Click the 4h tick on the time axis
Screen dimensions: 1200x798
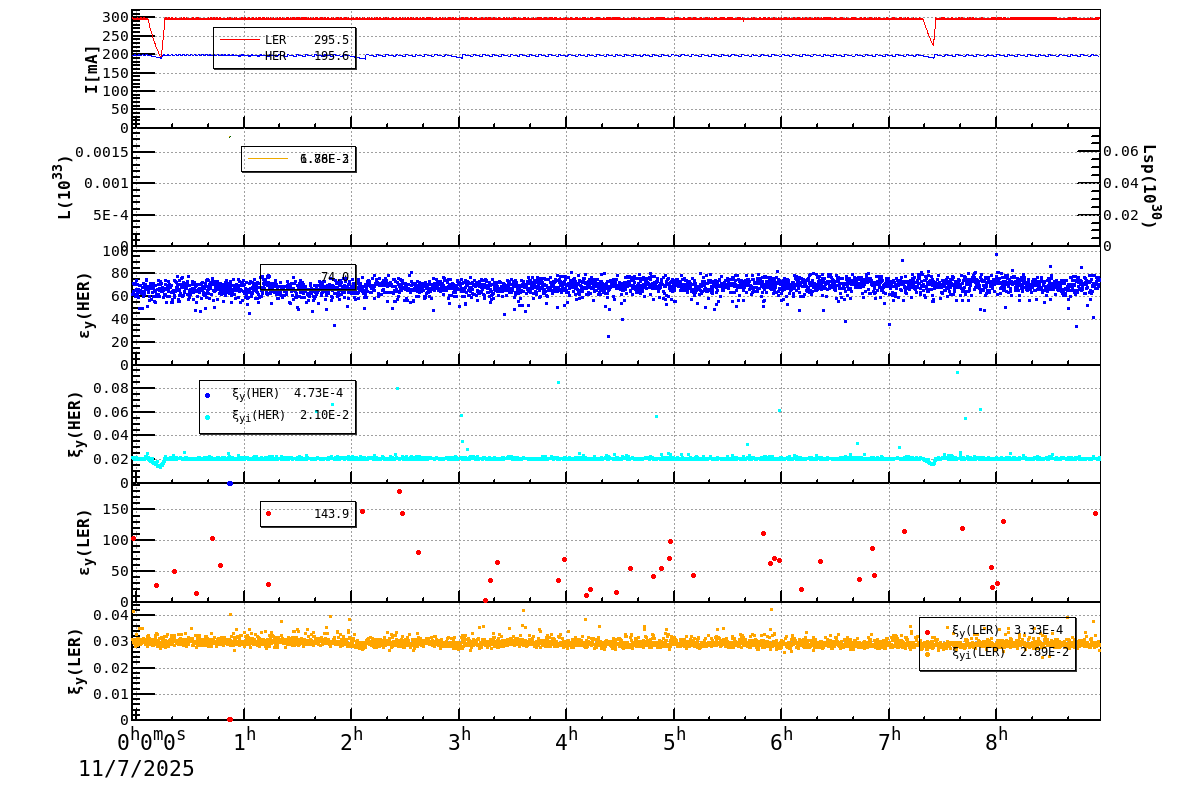tap(567, 738)
